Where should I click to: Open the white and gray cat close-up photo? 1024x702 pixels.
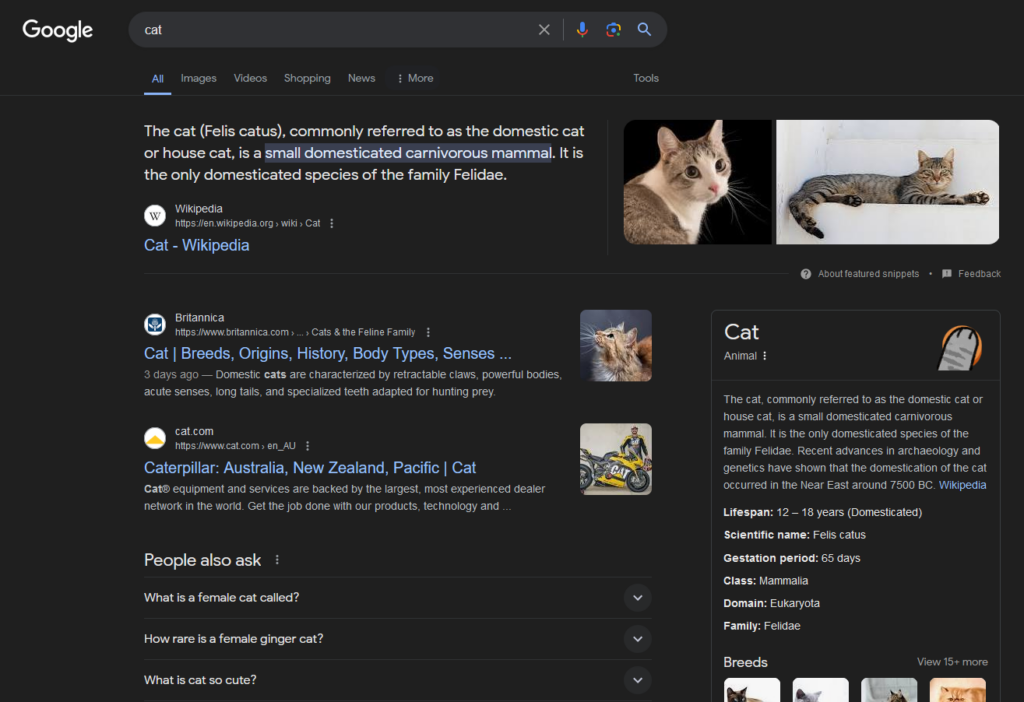coord(697,182)
